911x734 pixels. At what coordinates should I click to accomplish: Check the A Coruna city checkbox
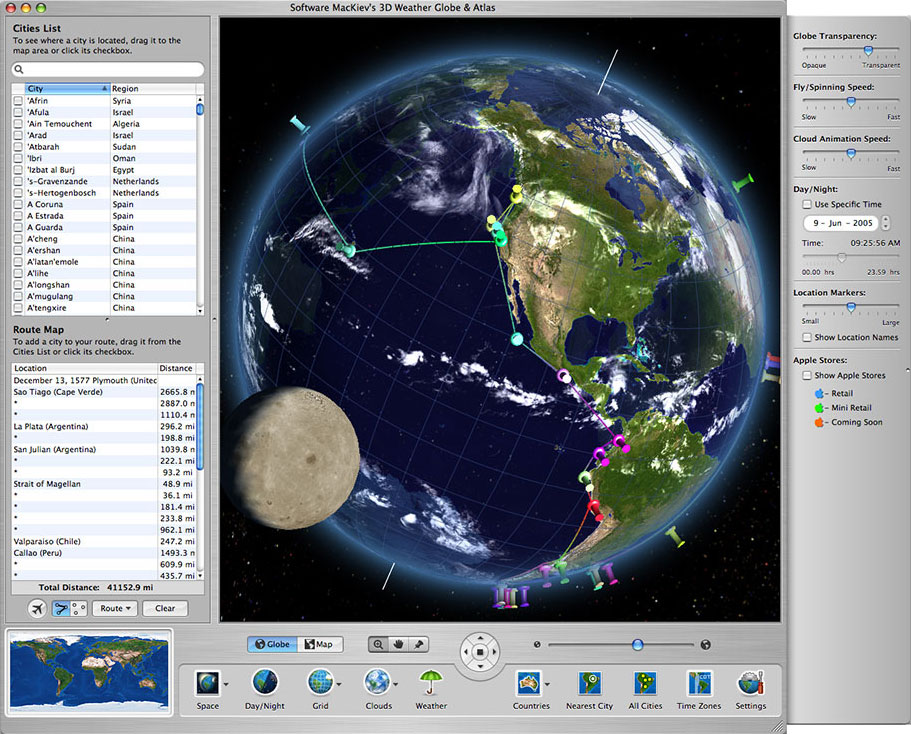pos(18,205)
